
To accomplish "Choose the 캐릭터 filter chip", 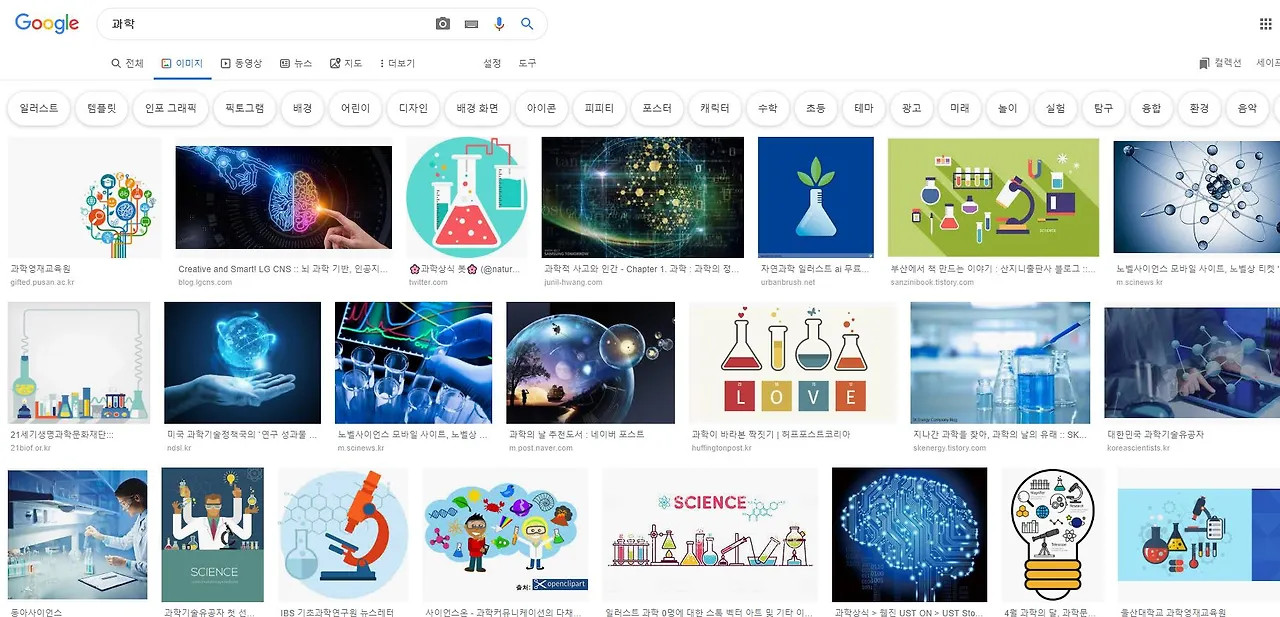I will 715,108.
